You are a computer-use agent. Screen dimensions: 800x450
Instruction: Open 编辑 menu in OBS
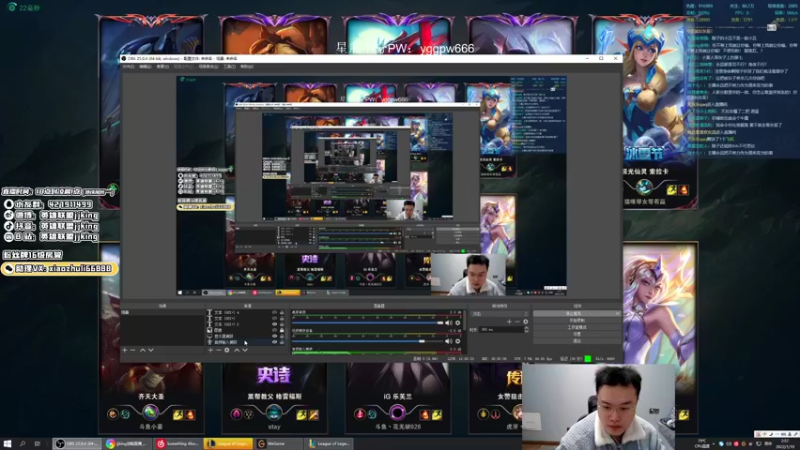145,66
